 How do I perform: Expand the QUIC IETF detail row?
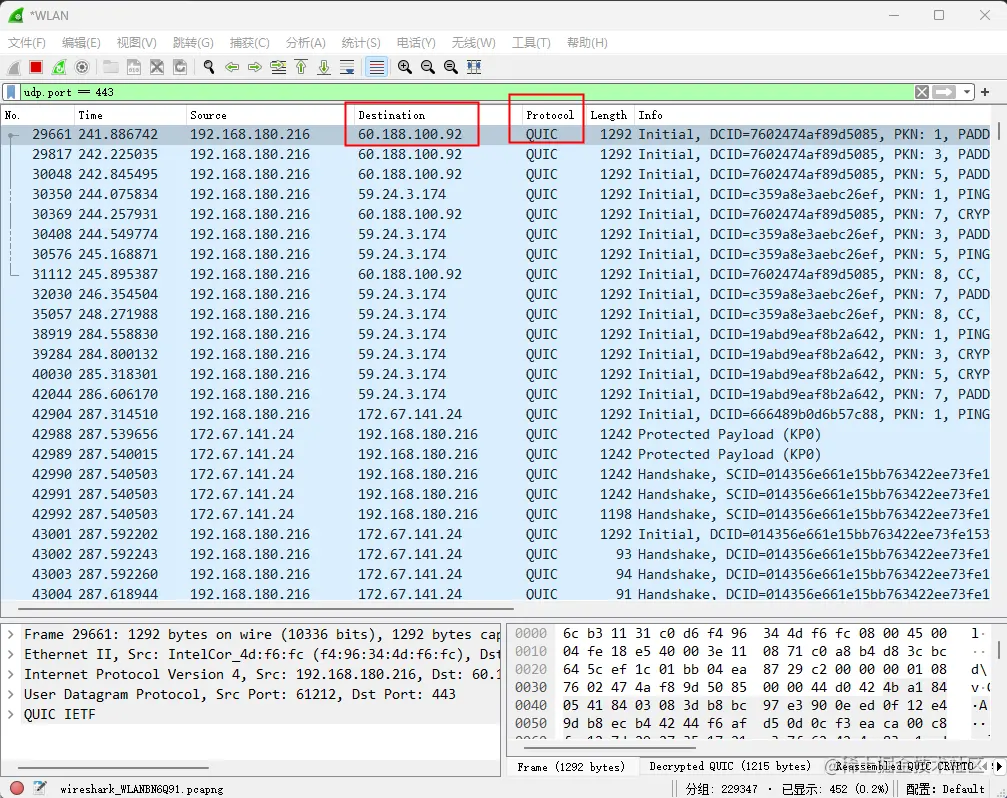click(11, 714)
